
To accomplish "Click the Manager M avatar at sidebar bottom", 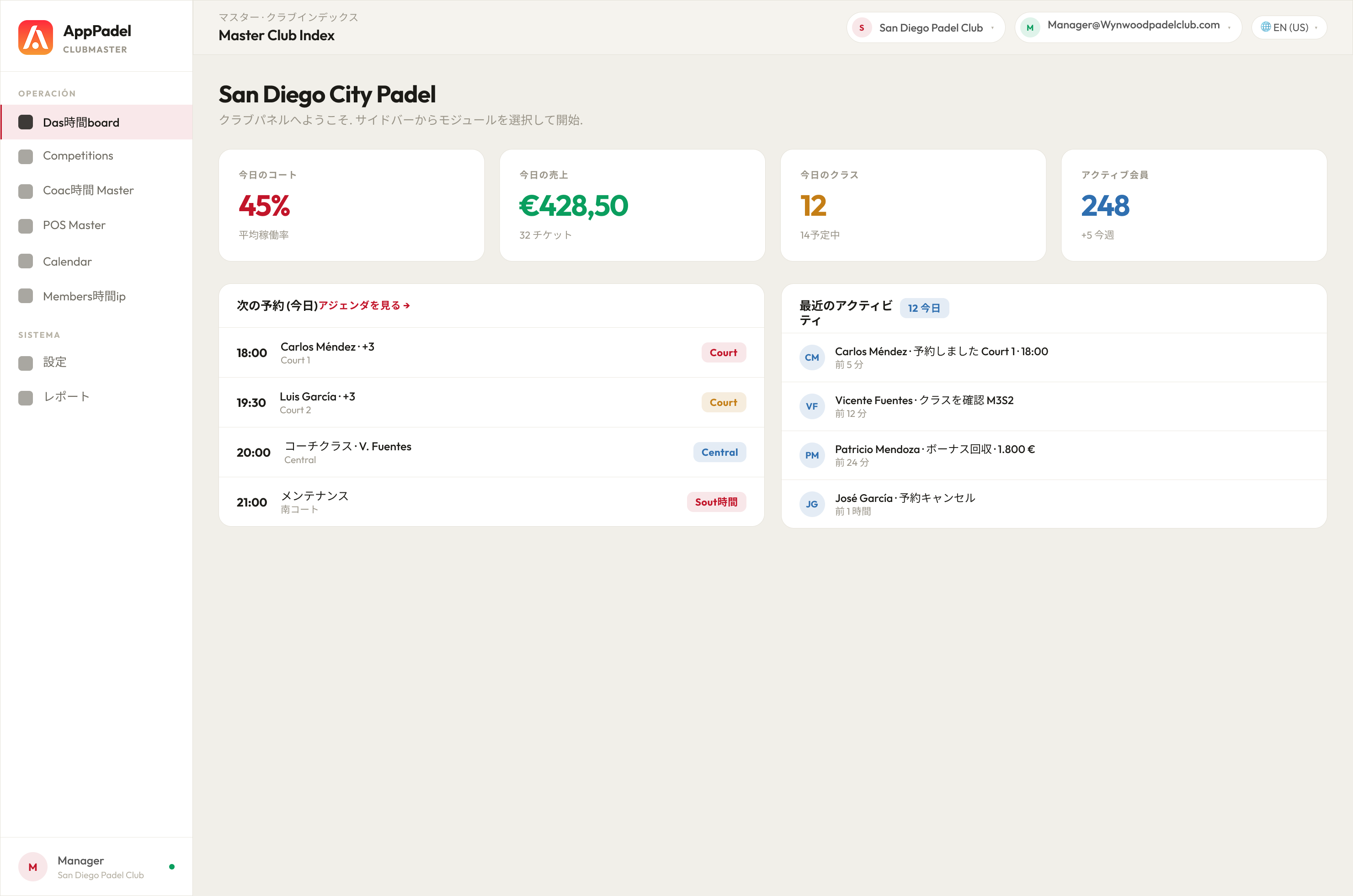I will click(x=32, y=867).
